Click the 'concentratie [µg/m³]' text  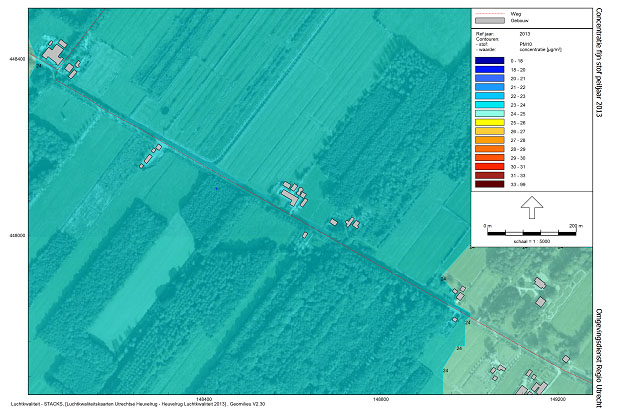pyautogui.click(x=540, y=50)
